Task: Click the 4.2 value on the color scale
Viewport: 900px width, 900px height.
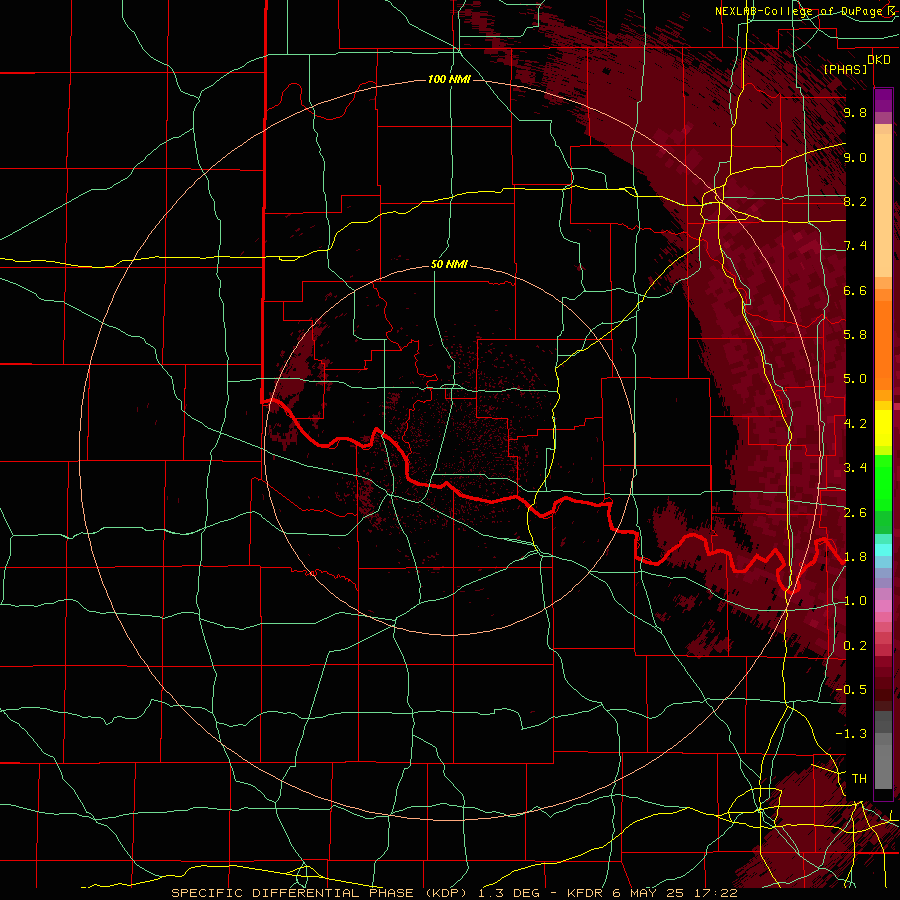Action: click(x=855, y=424)
